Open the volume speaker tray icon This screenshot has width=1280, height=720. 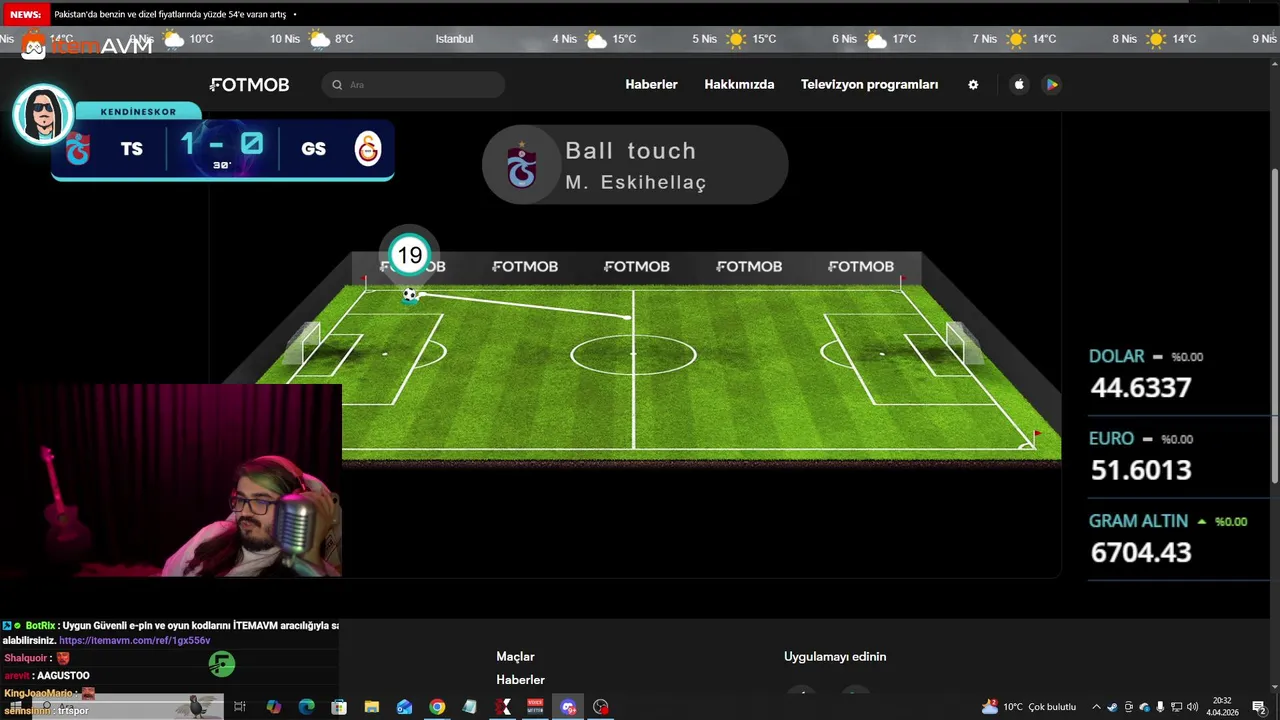[x=1192, y=707]
